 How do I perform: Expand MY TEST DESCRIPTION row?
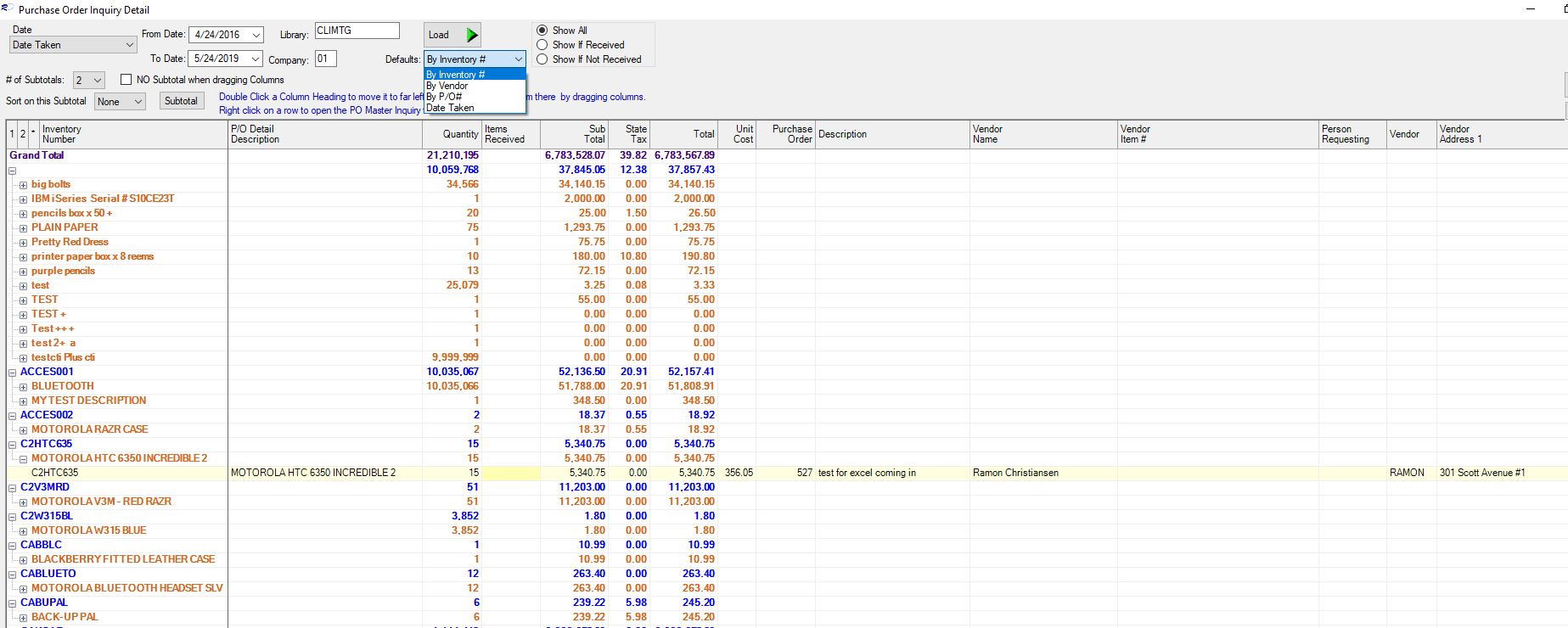24,401
